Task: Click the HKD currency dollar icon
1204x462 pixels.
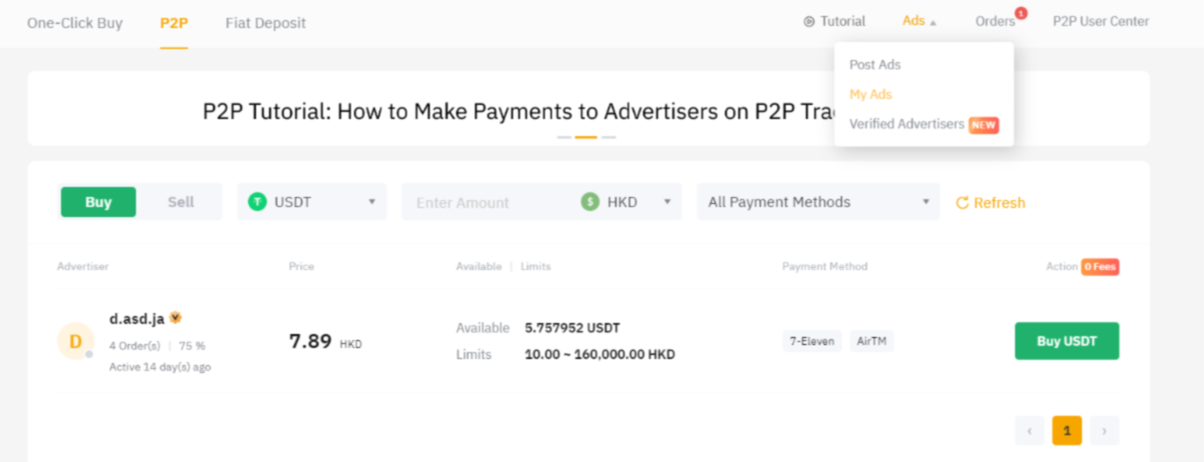Action: [591, 202]
